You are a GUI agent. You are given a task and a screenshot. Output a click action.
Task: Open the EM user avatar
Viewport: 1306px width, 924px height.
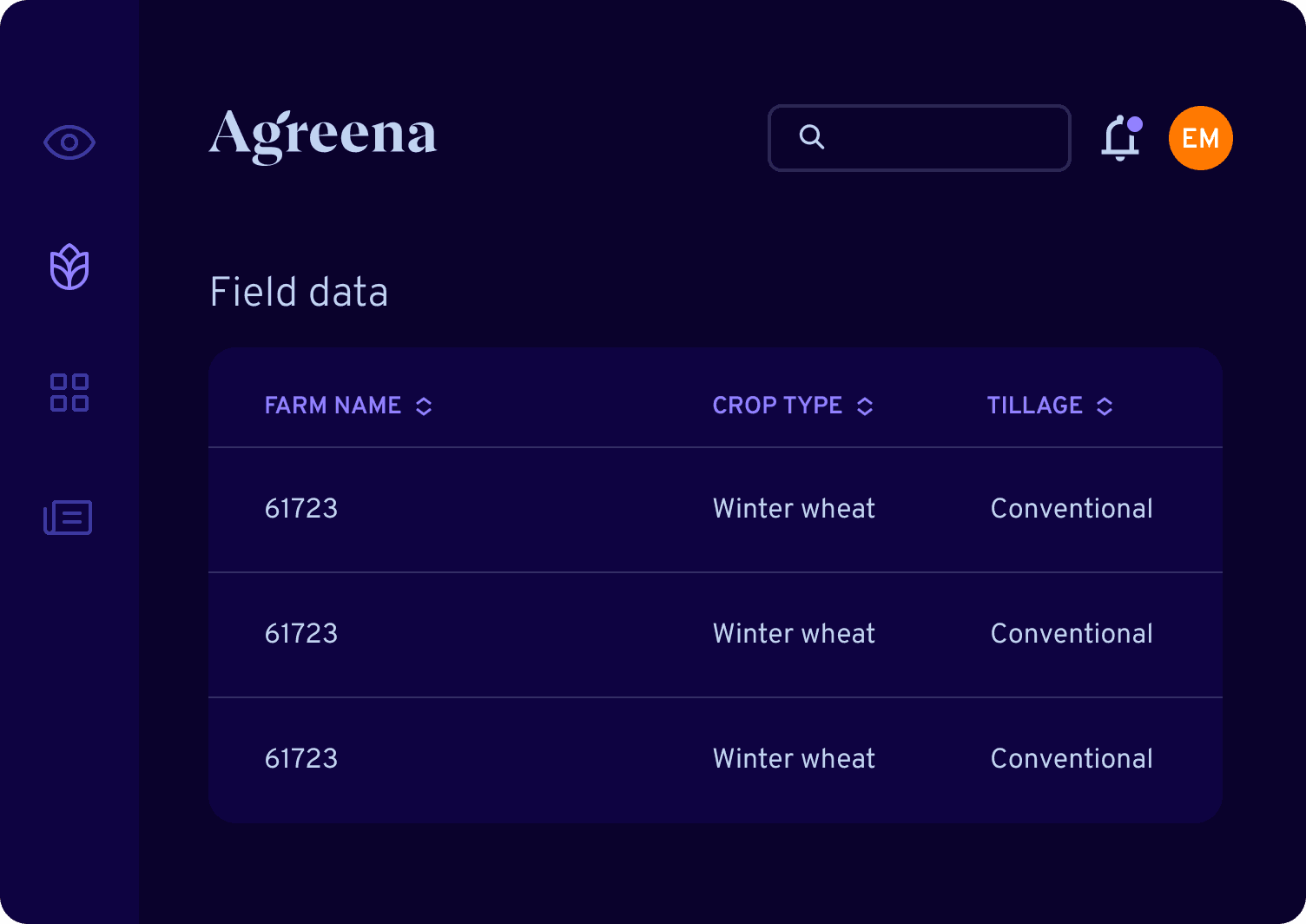1201,138
